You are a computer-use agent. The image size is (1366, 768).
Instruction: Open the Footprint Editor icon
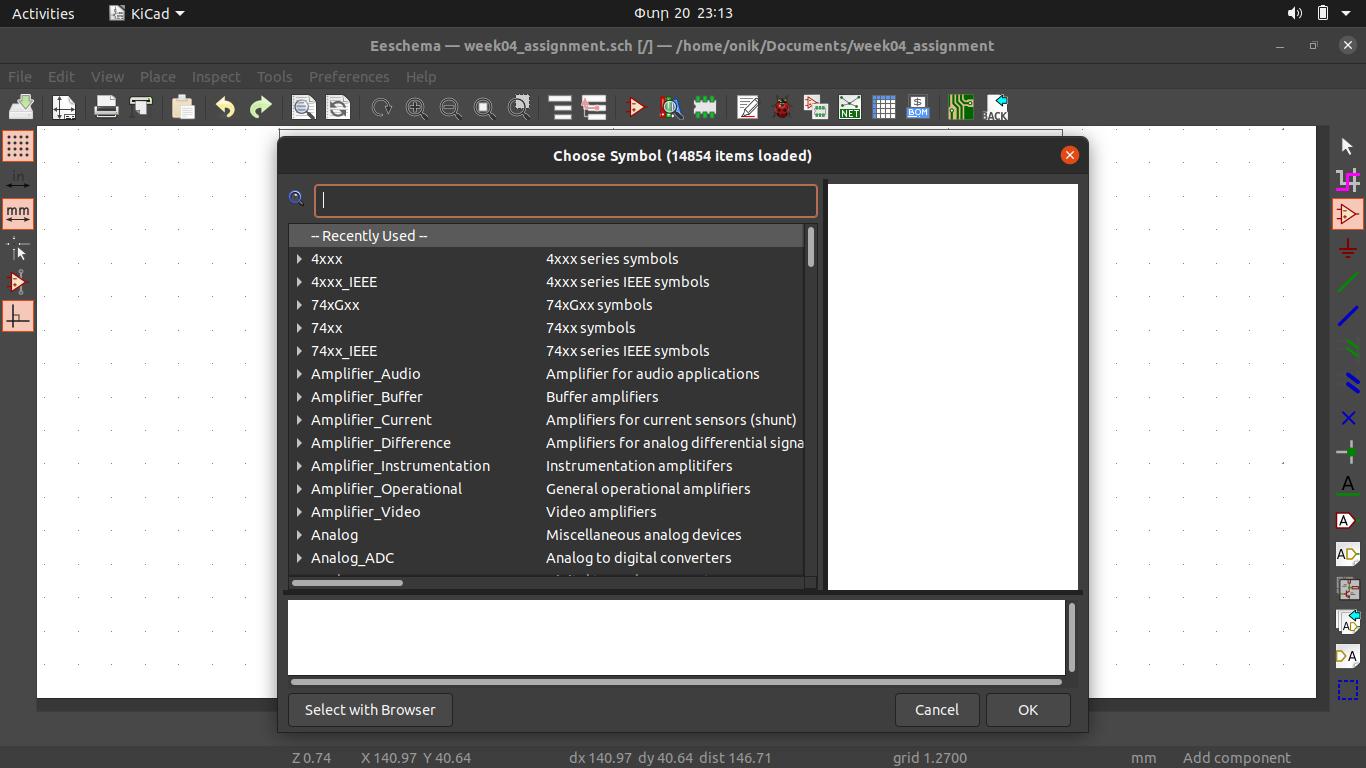tap(705, 107)
